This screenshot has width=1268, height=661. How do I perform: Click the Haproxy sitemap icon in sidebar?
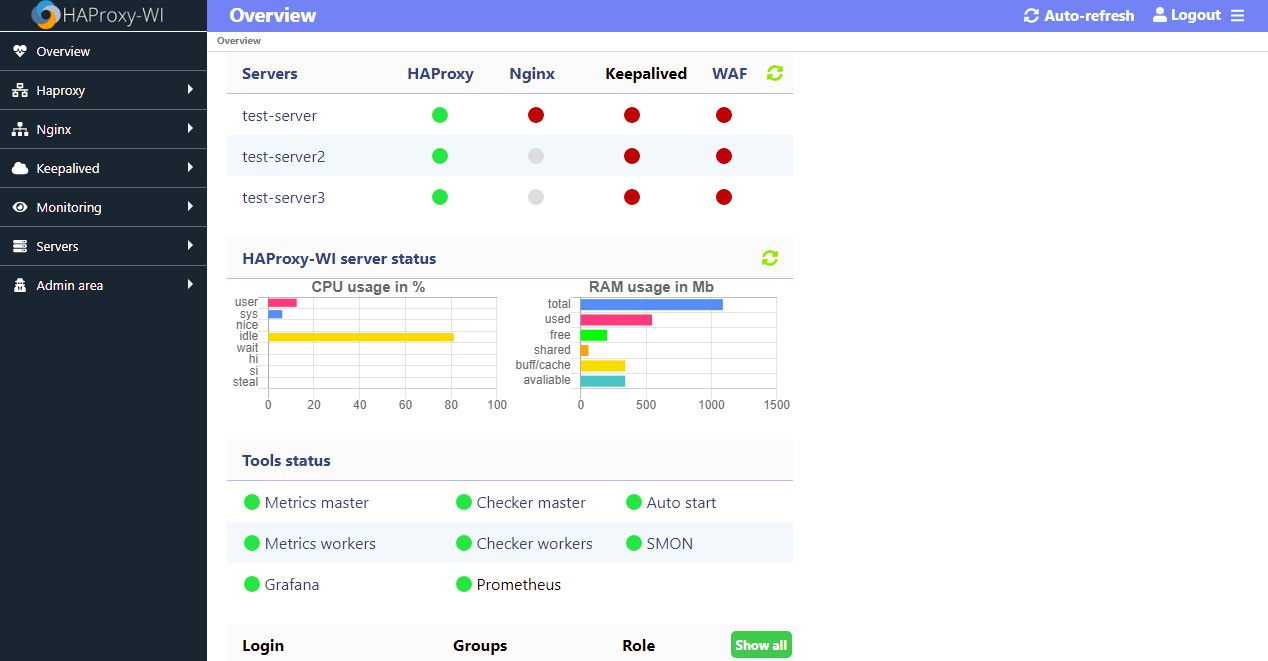(20, 90)
